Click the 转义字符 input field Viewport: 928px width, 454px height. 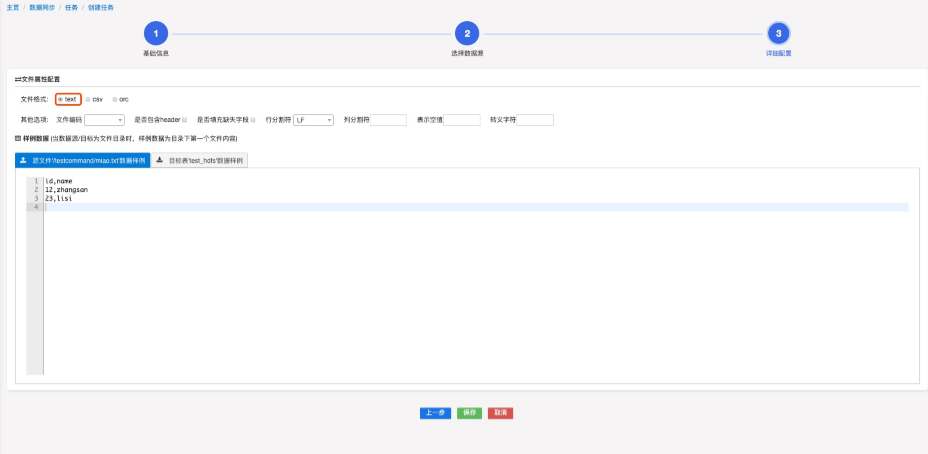click(535, 120)
